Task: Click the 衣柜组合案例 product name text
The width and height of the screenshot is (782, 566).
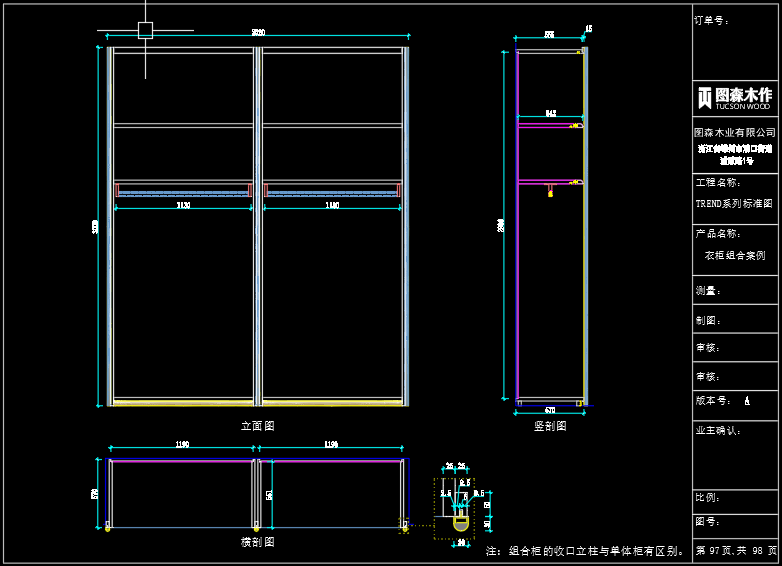Action: [734, 255]
